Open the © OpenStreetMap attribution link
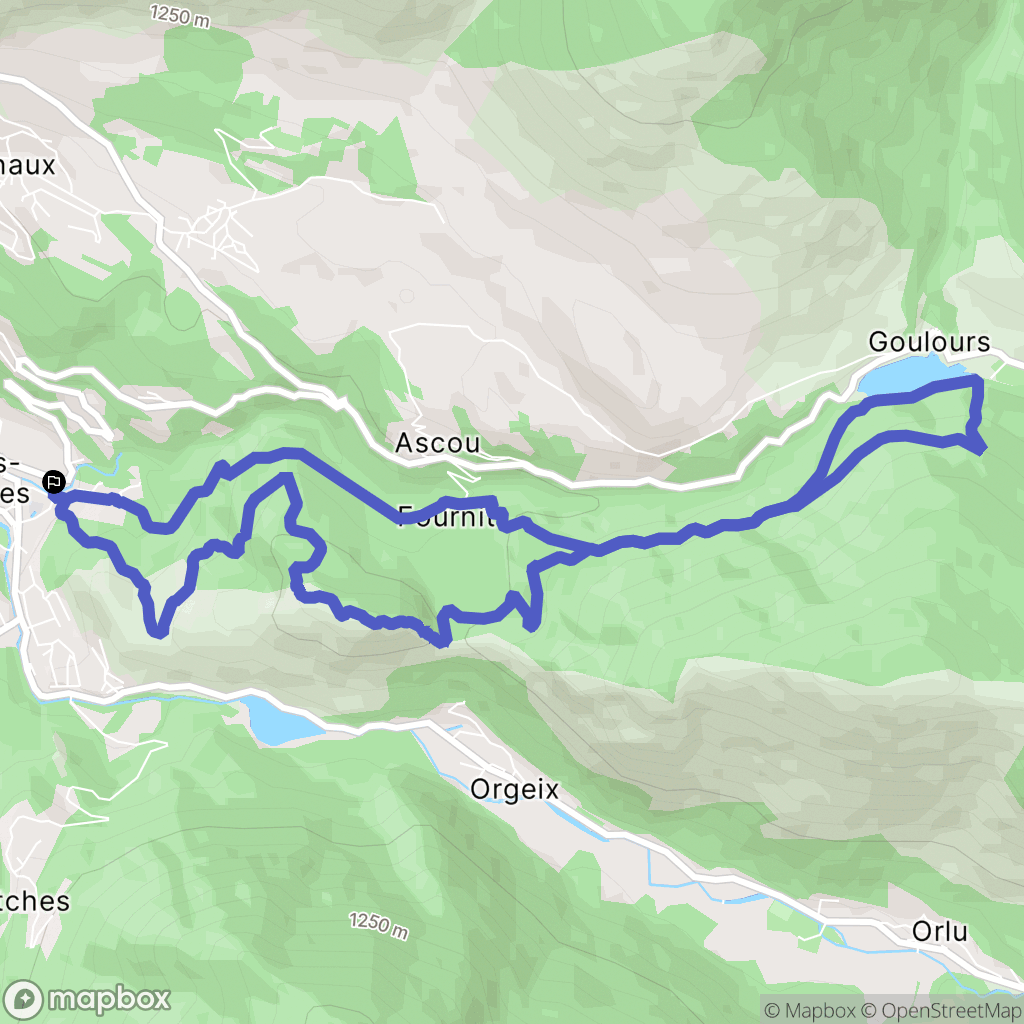 click(x=942, y=1010)
